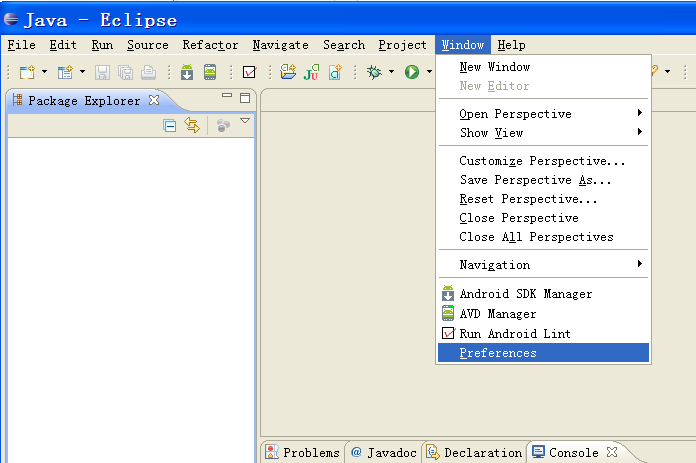Open Android SDK Manager from the toolbar
Screen dimensions: 696x463
click(x=187, y=72)
